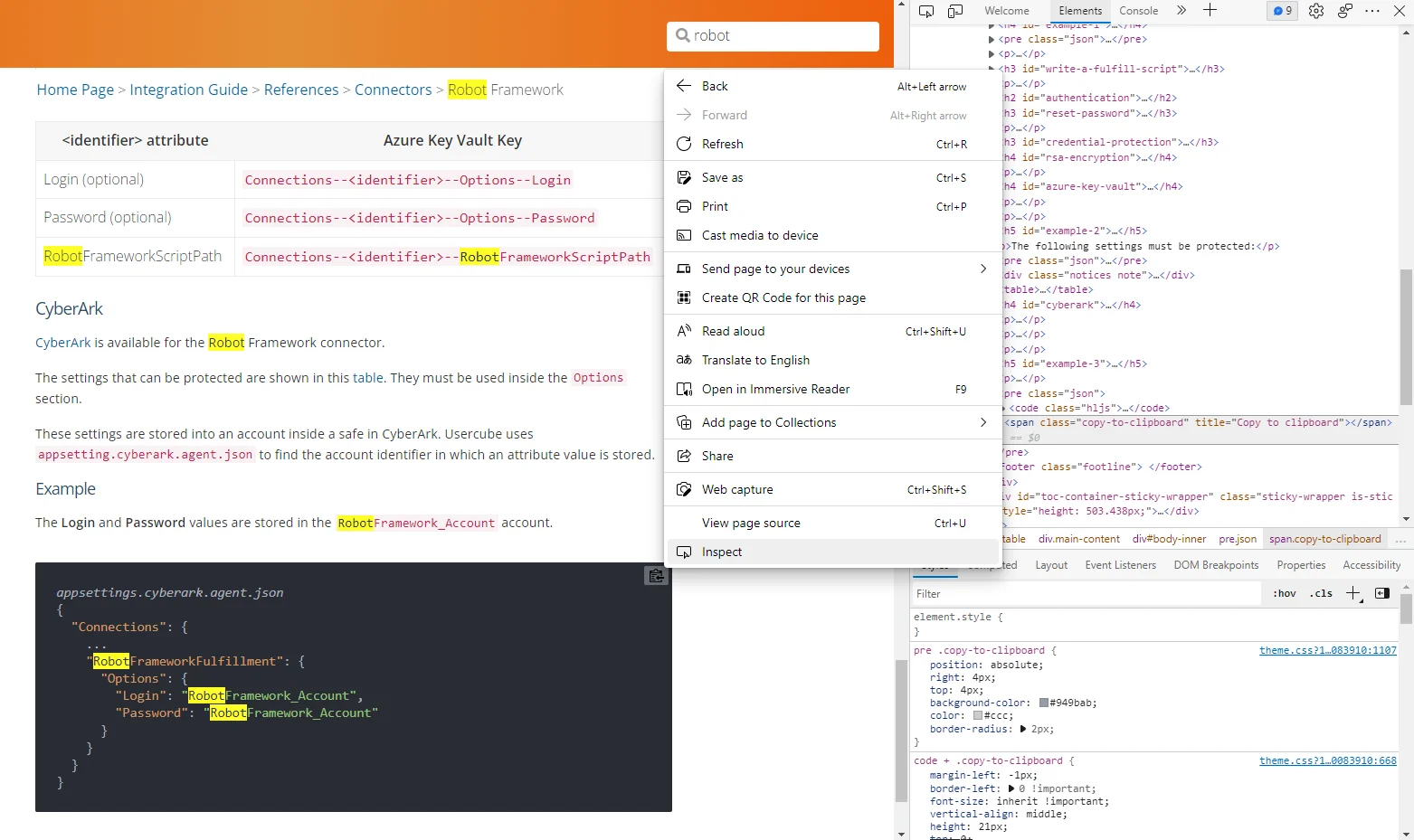1414x840 pixels.
Task: Expand the border-radius property triangle
Action: click(x=1023, y=729)
